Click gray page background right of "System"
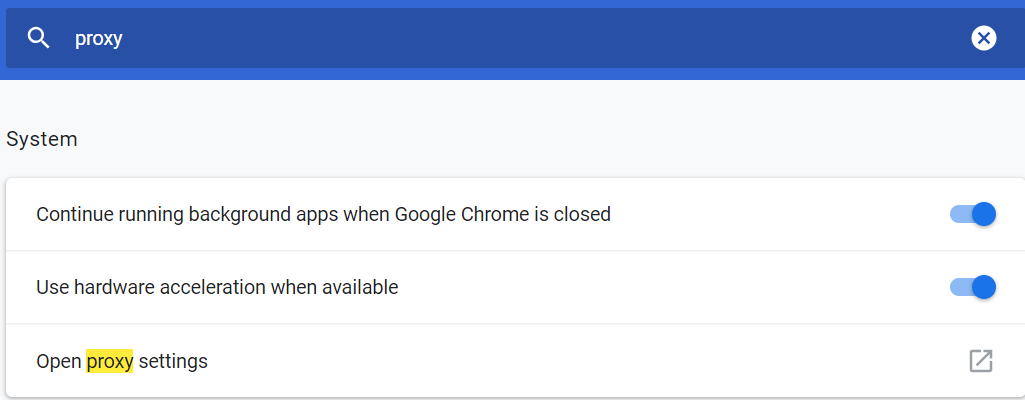 (x=500, y=139)
